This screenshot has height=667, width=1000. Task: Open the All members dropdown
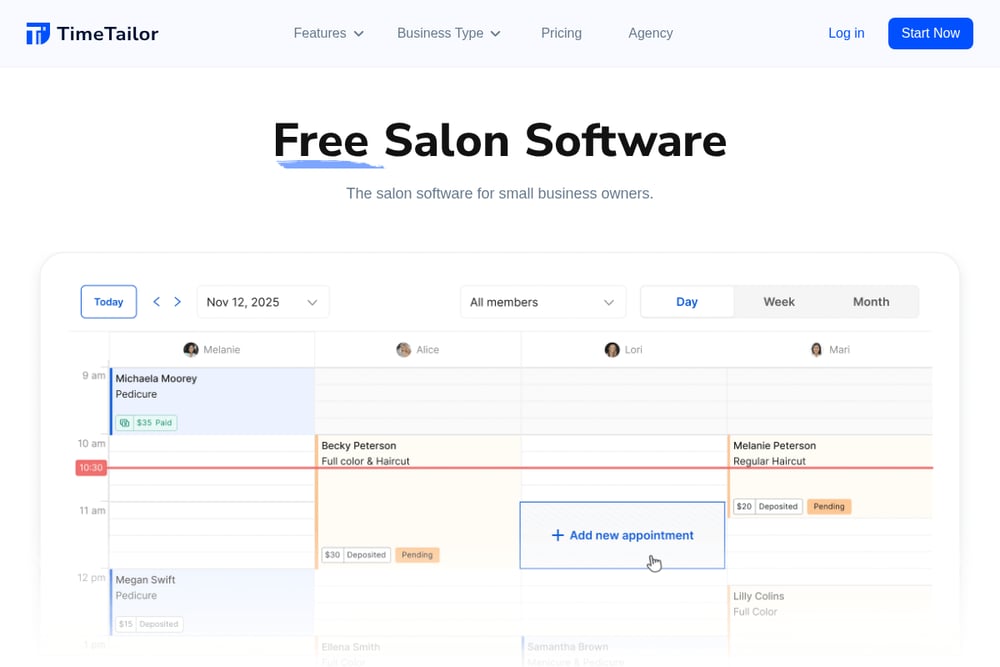click(x=543, y=302)
